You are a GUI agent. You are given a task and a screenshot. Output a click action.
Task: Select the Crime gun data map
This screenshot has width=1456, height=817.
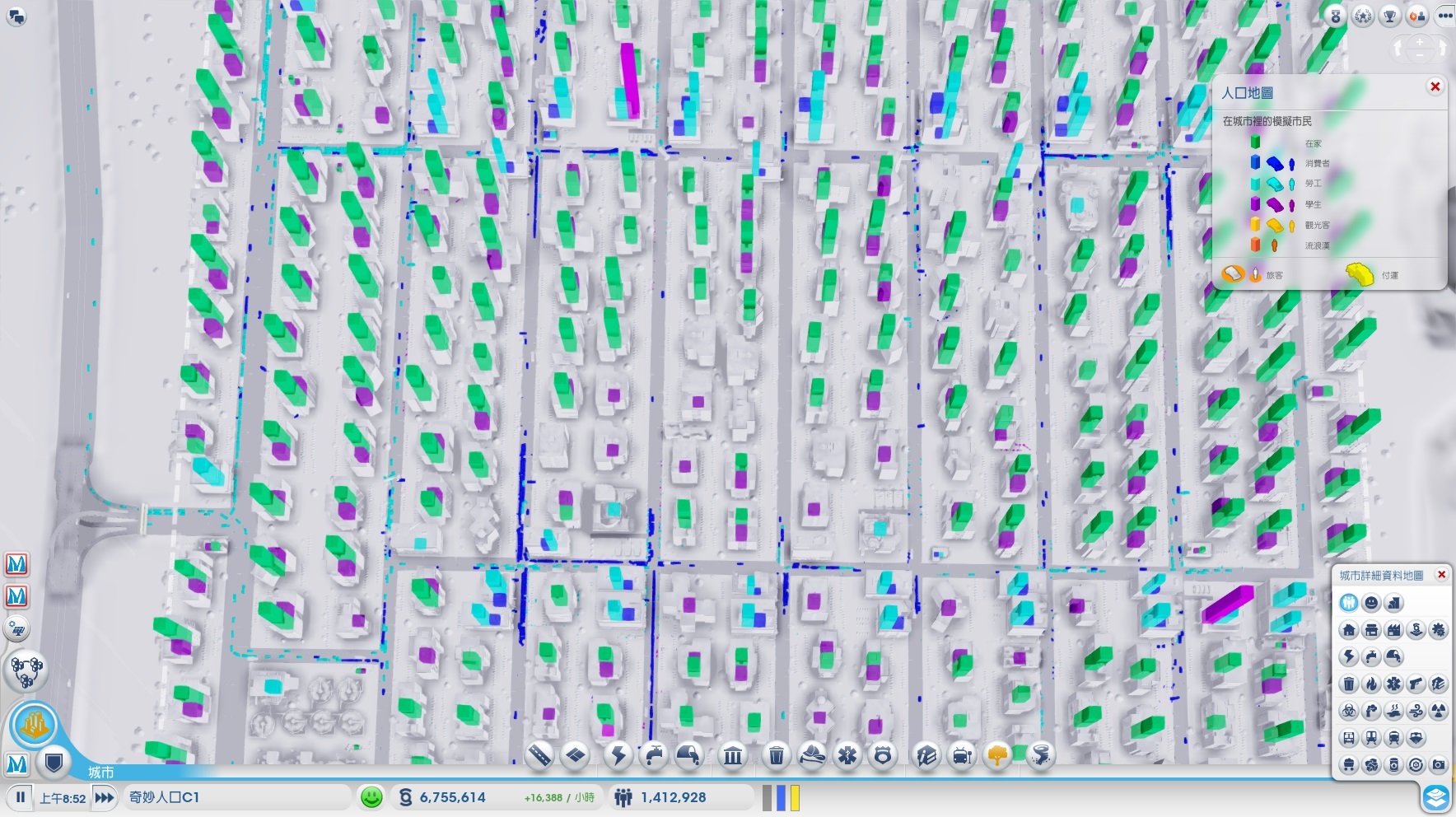tap(1416, 684)
